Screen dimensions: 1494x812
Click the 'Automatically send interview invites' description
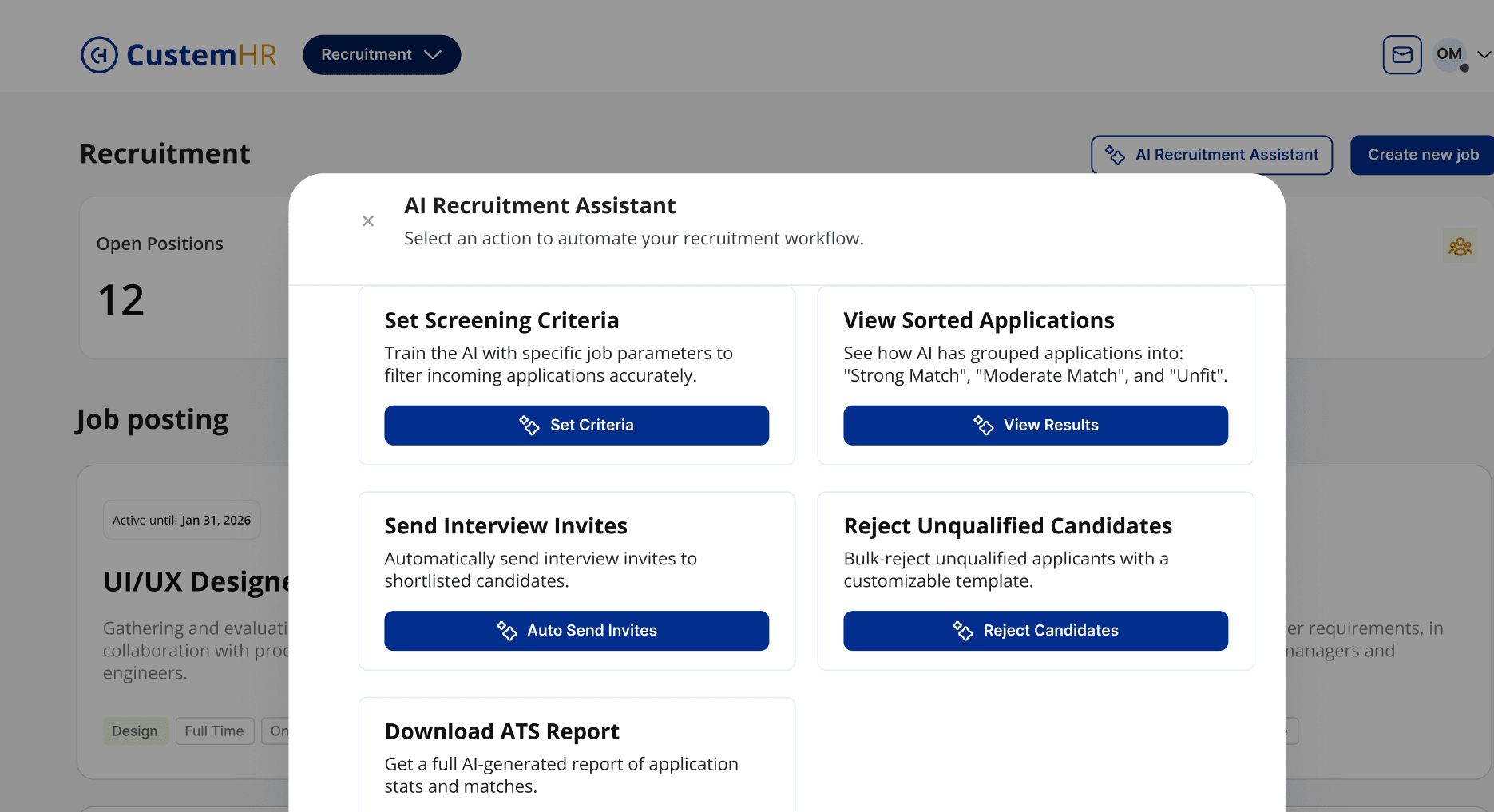541,570
